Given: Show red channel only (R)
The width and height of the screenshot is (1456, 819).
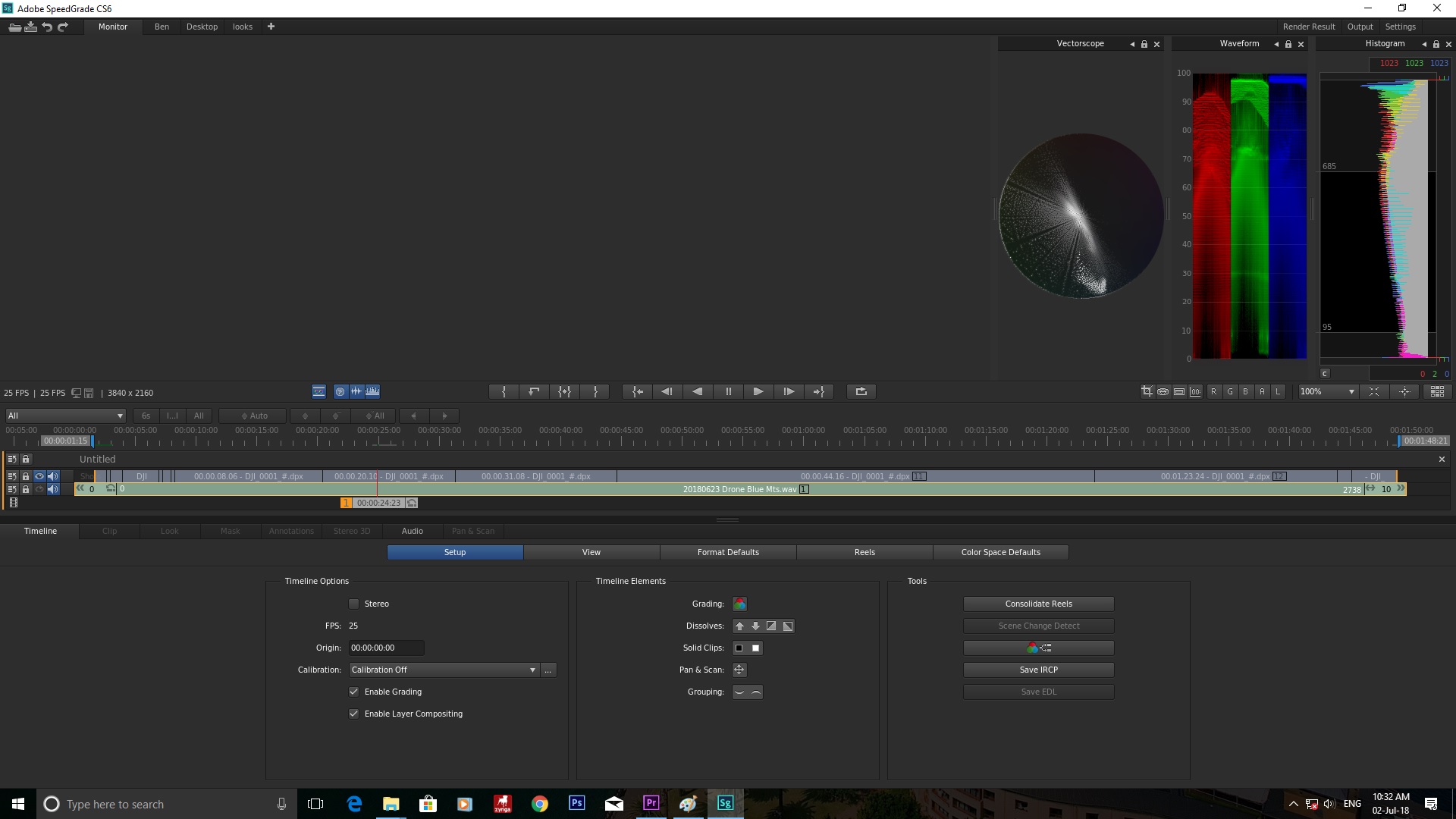Looking at the screenshot, I should coord(1213,391).
